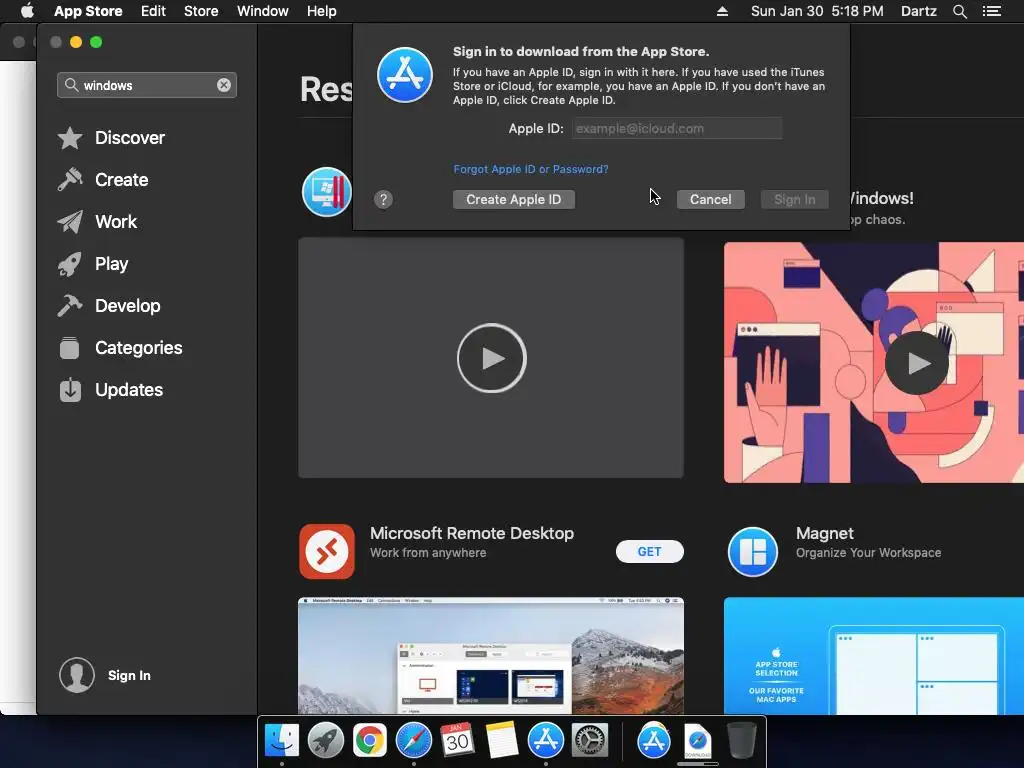This screenshot has width=1024, height=768.
Task: Open Finder from the Dock
Action: point(282,741)
